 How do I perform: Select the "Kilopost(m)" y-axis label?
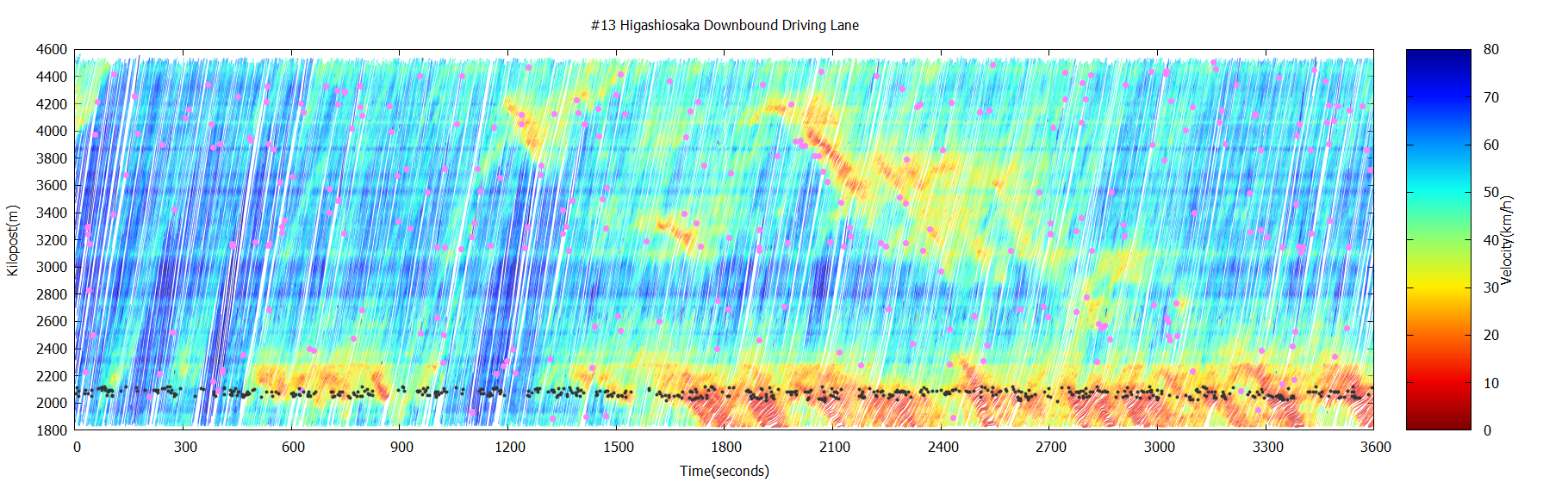(12, 240)
